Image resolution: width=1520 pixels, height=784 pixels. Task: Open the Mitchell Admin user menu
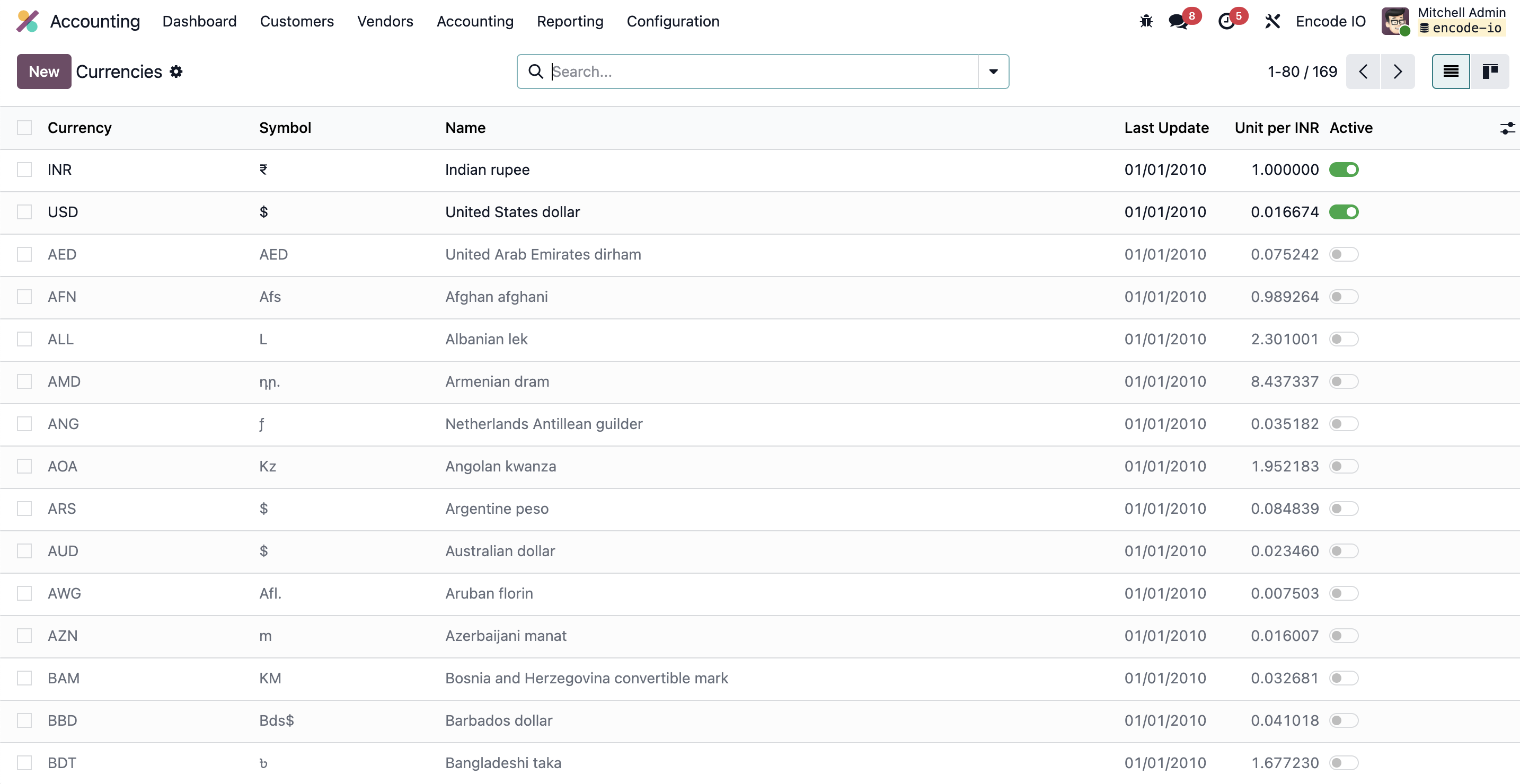1443,21
